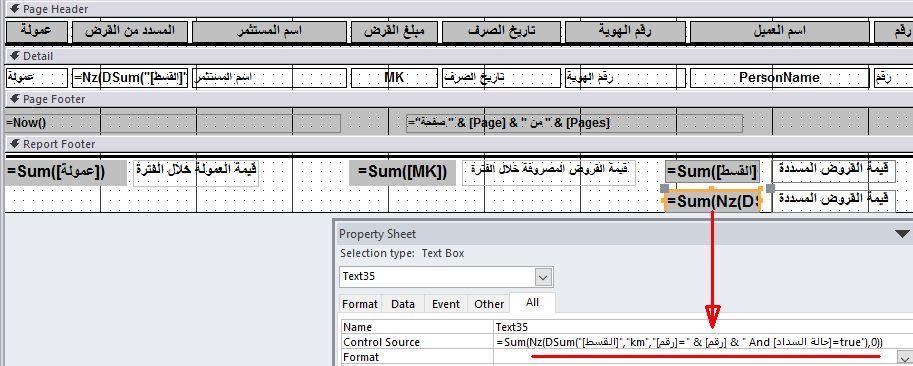Select the =Sum([MK]) text box
The image size is (913, 366).
(403, 172)
